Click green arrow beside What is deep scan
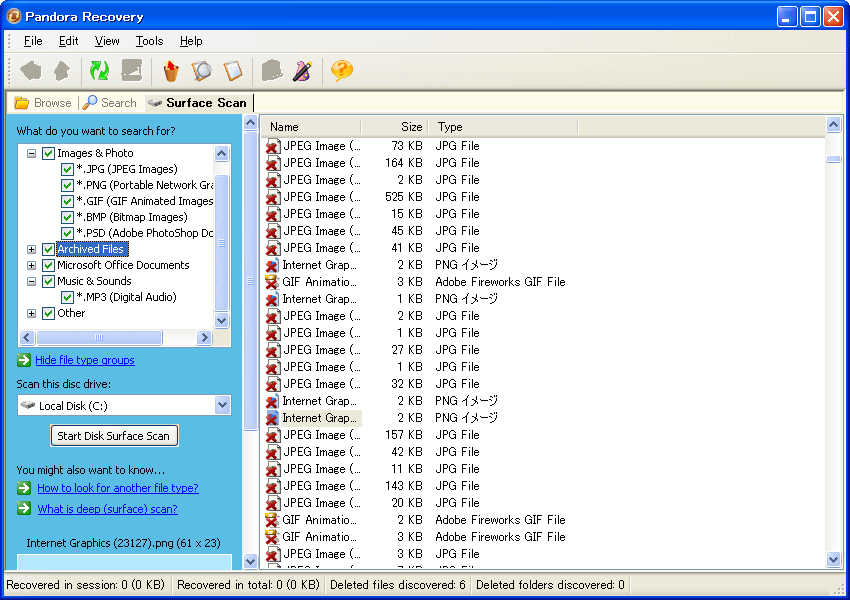The height and width of the screenshot is (600, 850). pyautogui.click(x=24, y=508)
